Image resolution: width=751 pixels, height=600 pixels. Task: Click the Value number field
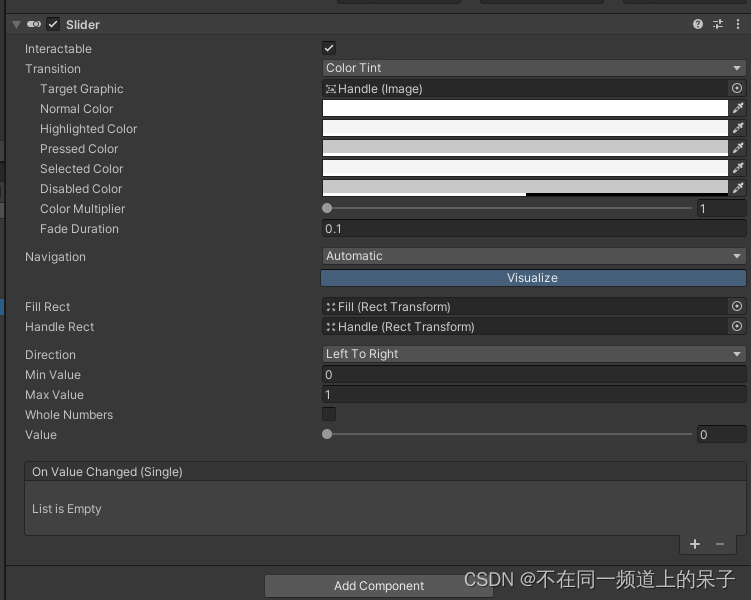721,435
